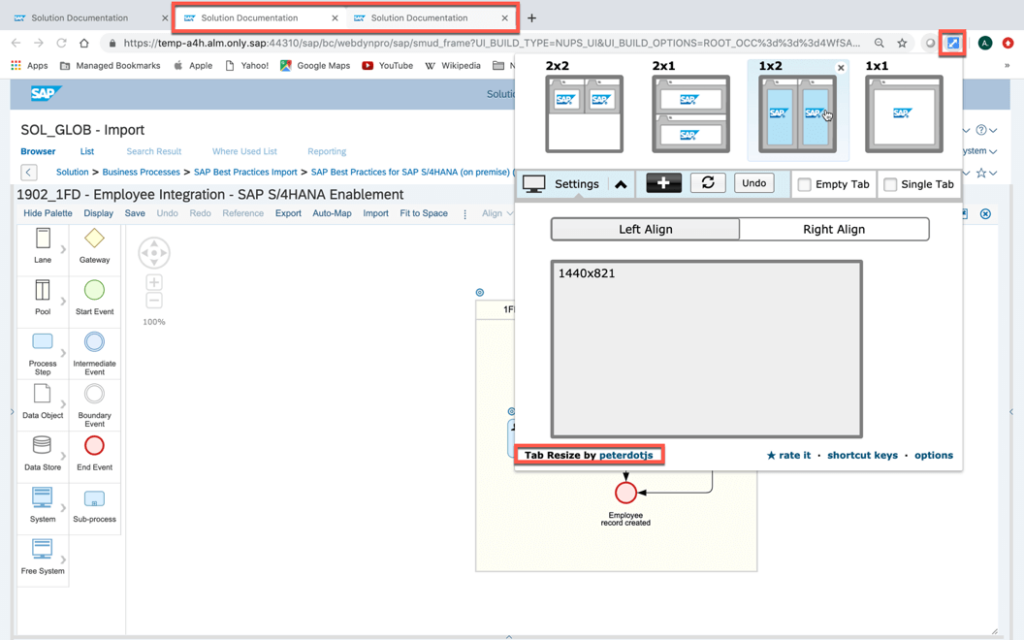Open the Solution breadcrumb link
Image resolution: width=1024 pixels, height=640 pixels.
tap(72, 172)
